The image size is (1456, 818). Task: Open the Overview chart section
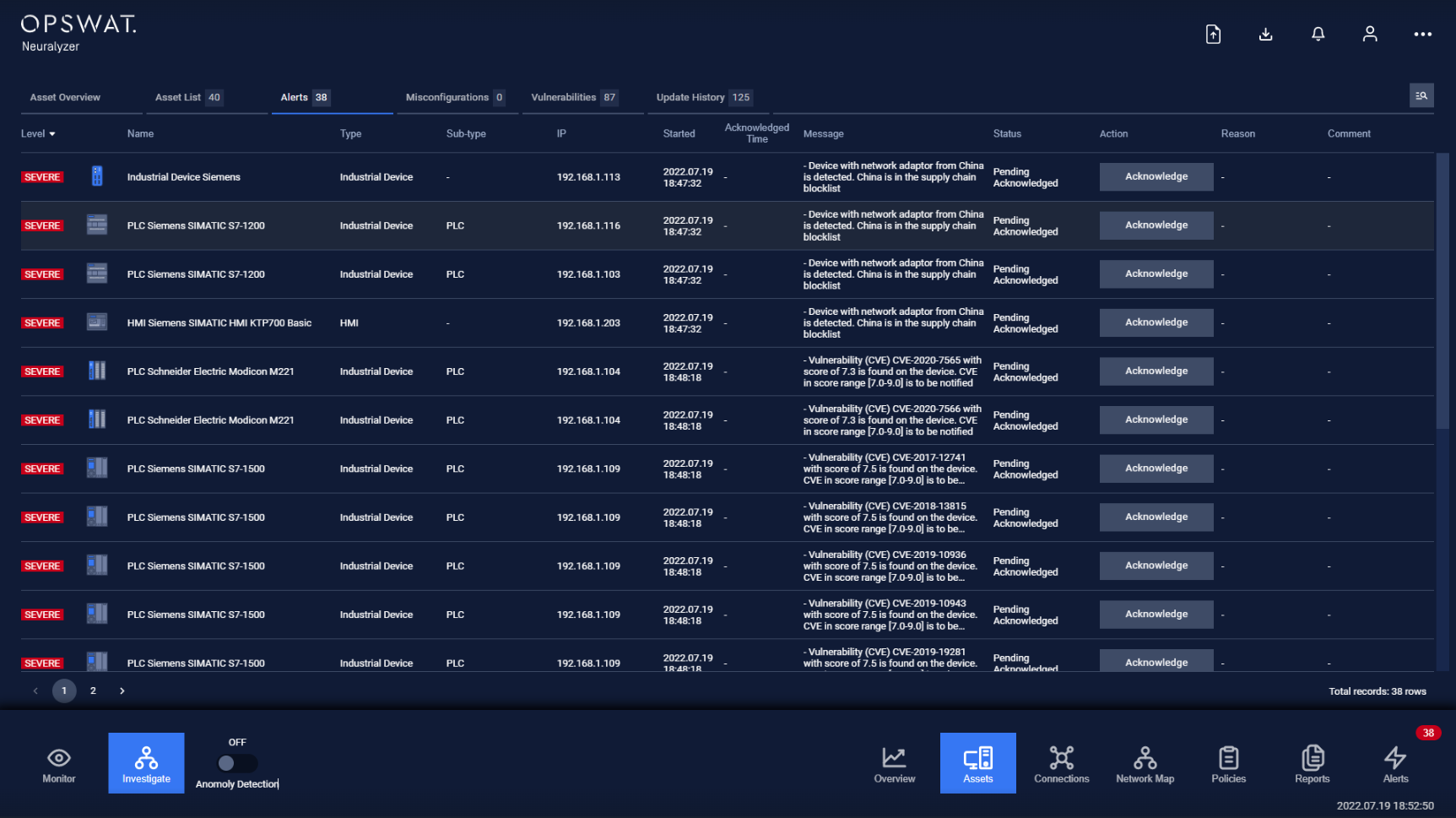pos(895,763)
